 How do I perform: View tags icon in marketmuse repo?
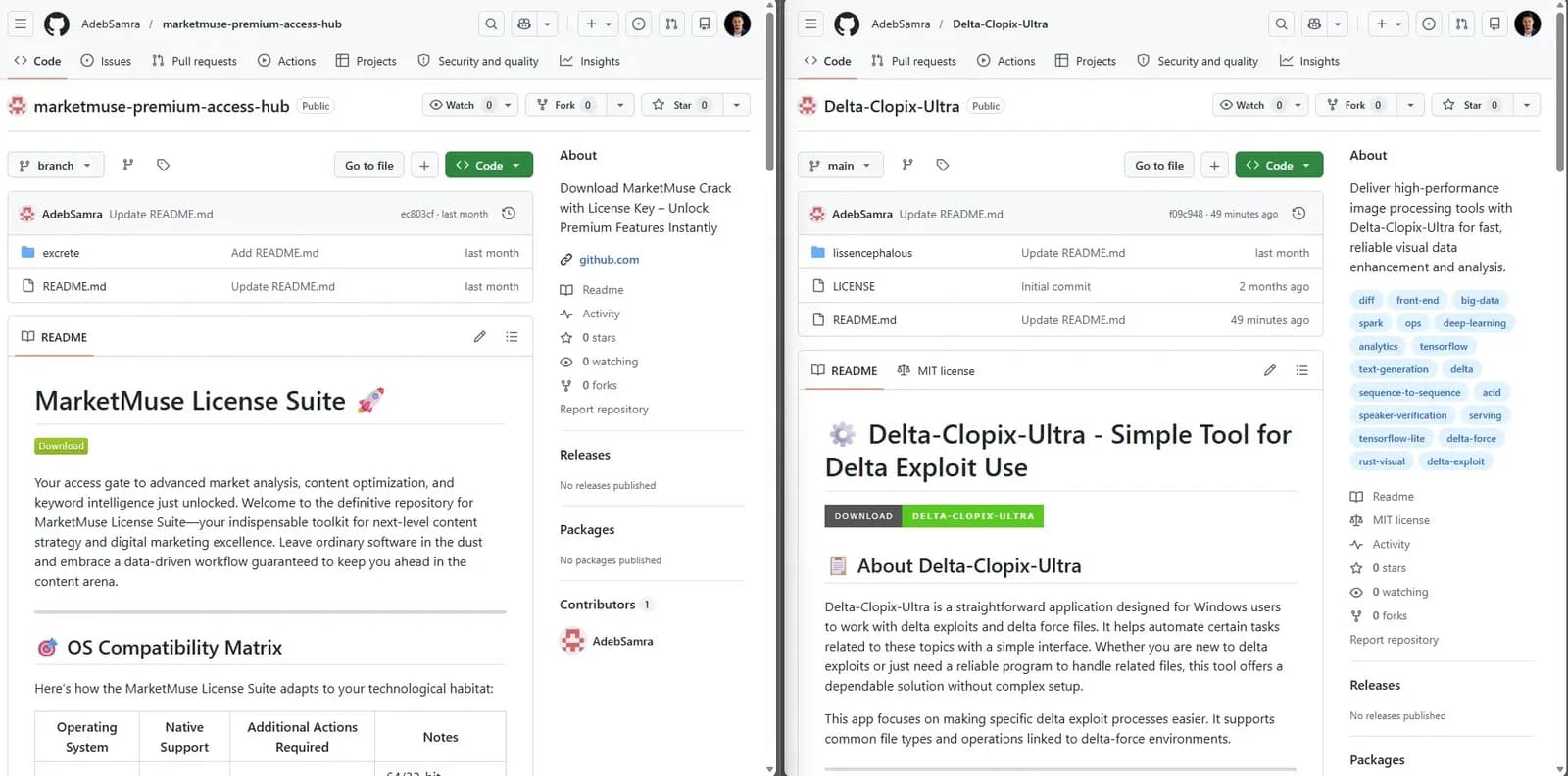163,165
